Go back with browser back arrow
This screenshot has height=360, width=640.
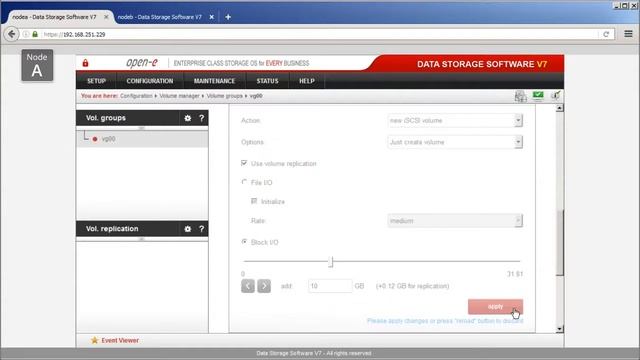[12, 34]
